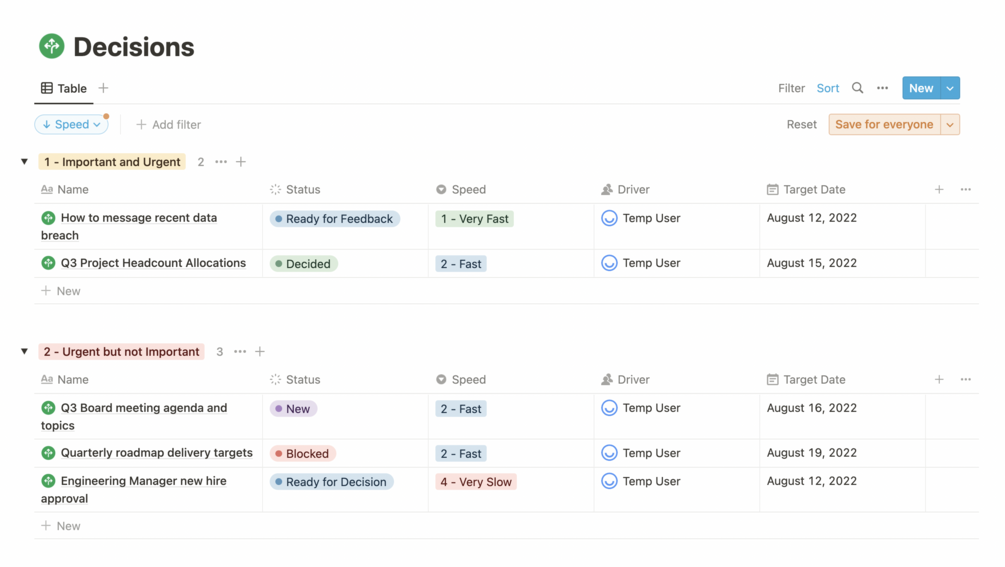Screen dimensions: 1005x567
Task: Click the Blocked status tag
Action: (x=302, y=453)
